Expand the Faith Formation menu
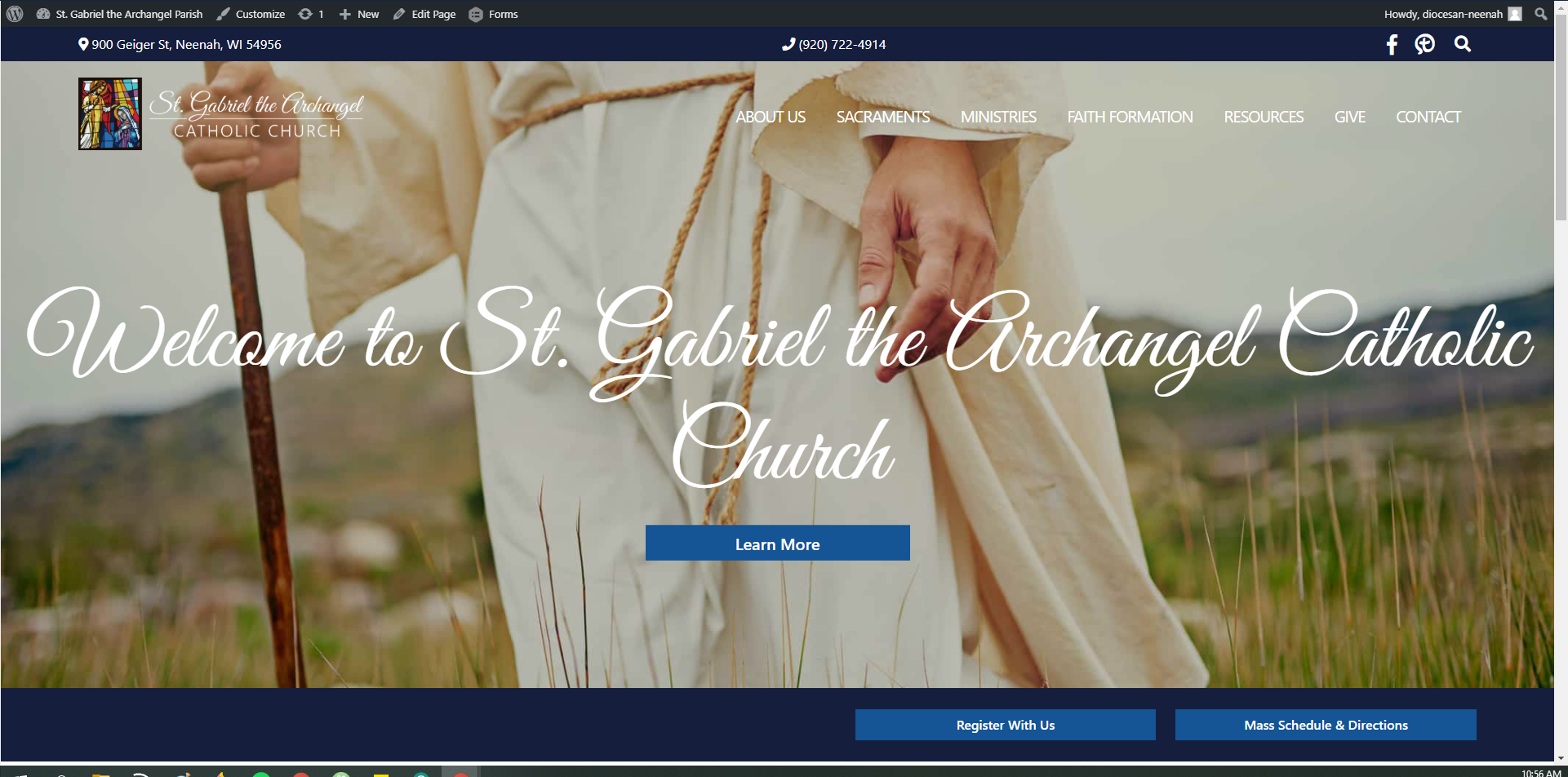Screen dimensions: 1568x777 1130,117
